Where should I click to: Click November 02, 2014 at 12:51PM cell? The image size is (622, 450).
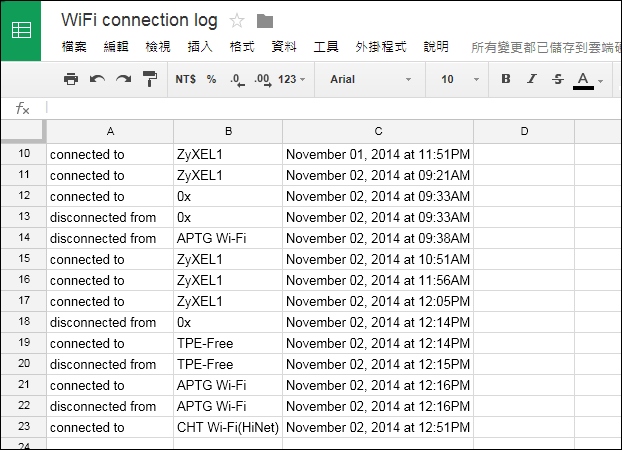pos(378,427)
